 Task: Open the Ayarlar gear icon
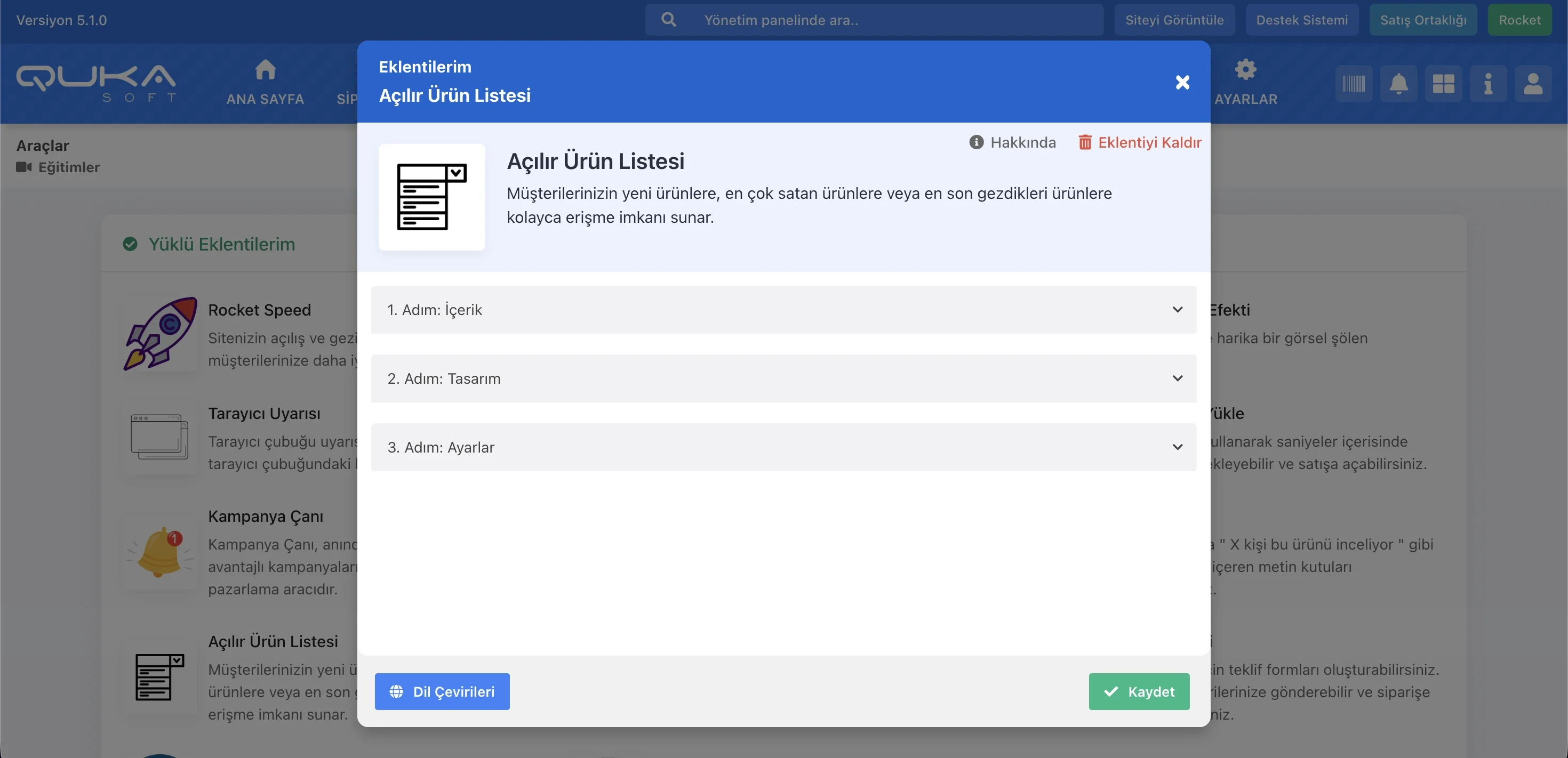tap(1245, 70)
